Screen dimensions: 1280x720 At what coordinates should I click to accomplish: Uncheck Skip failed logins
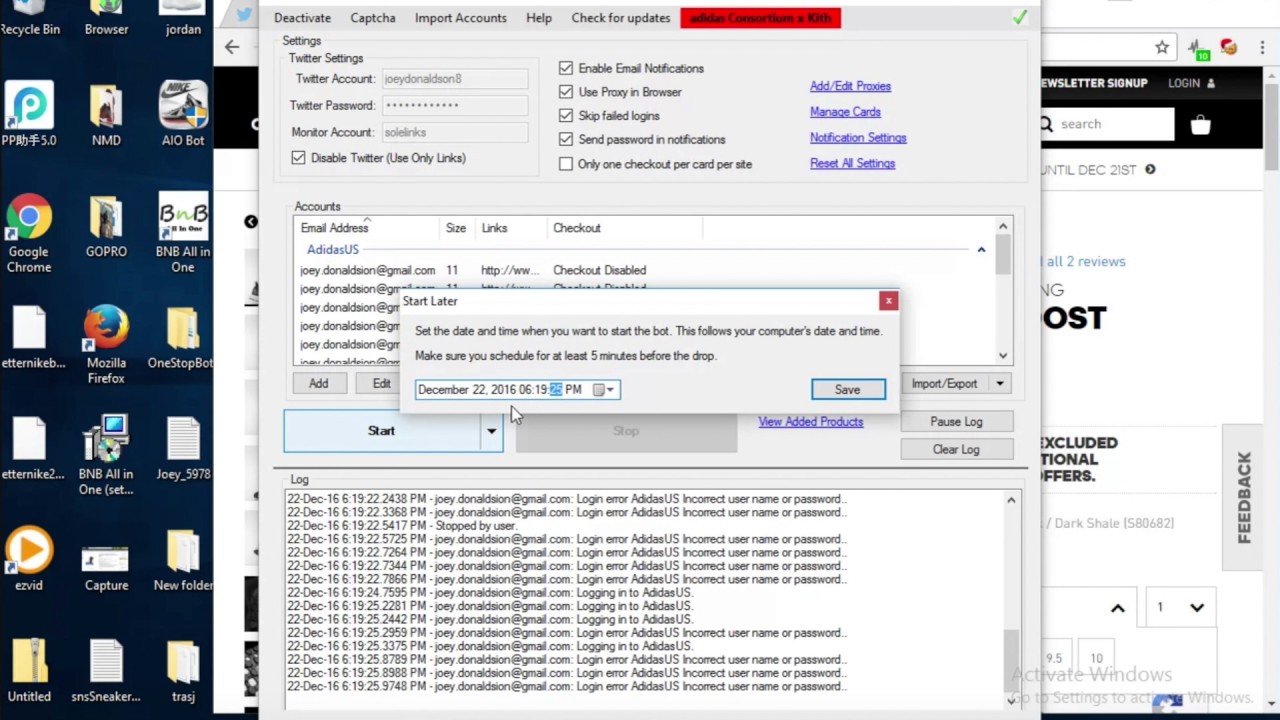point(566,116)
